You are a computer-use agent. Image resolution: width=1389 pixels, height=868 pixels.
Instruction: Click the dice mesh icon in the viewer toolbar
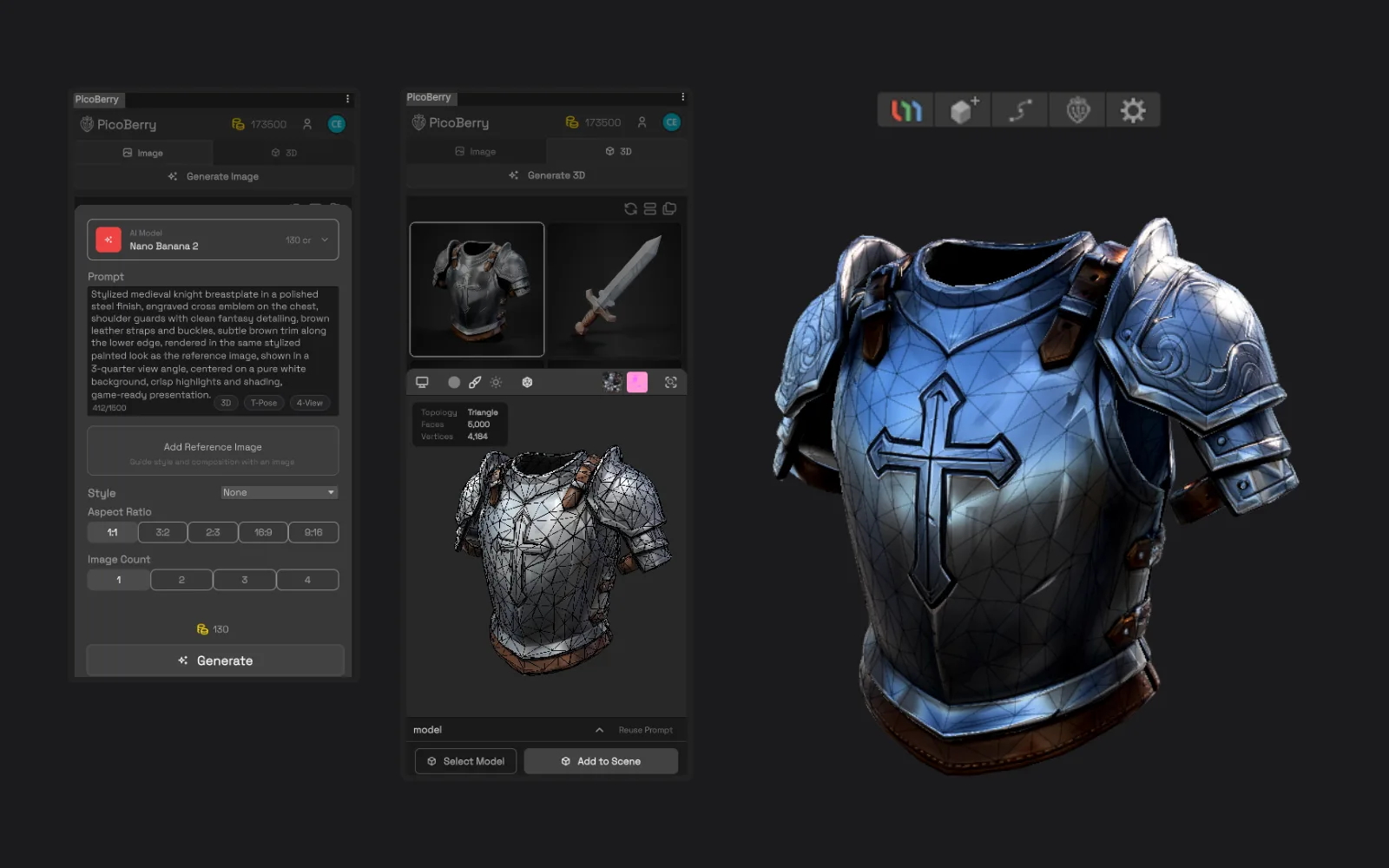(527, 382)
